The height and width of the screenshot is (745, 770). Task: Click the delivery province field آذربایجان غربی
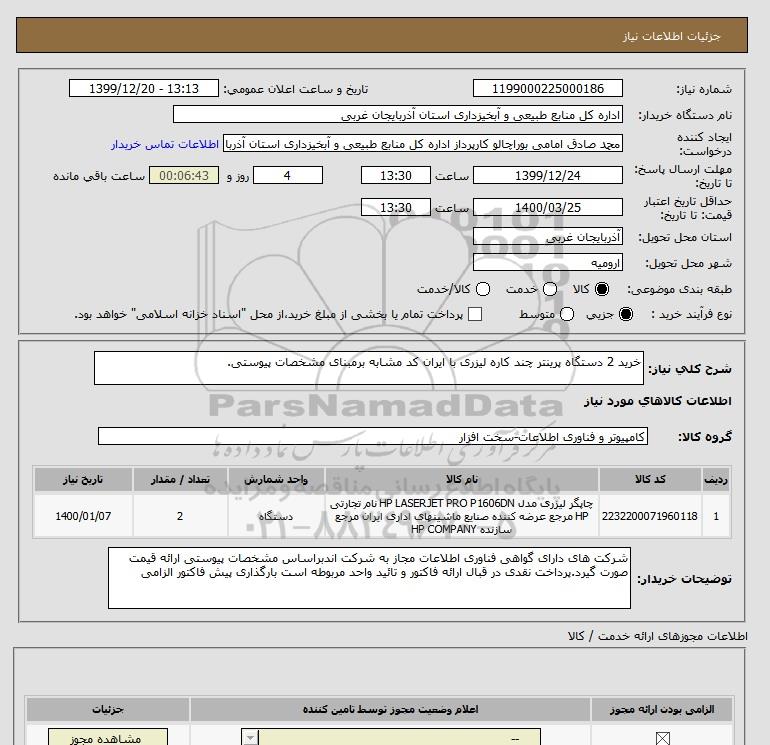(x=548, y=237)
